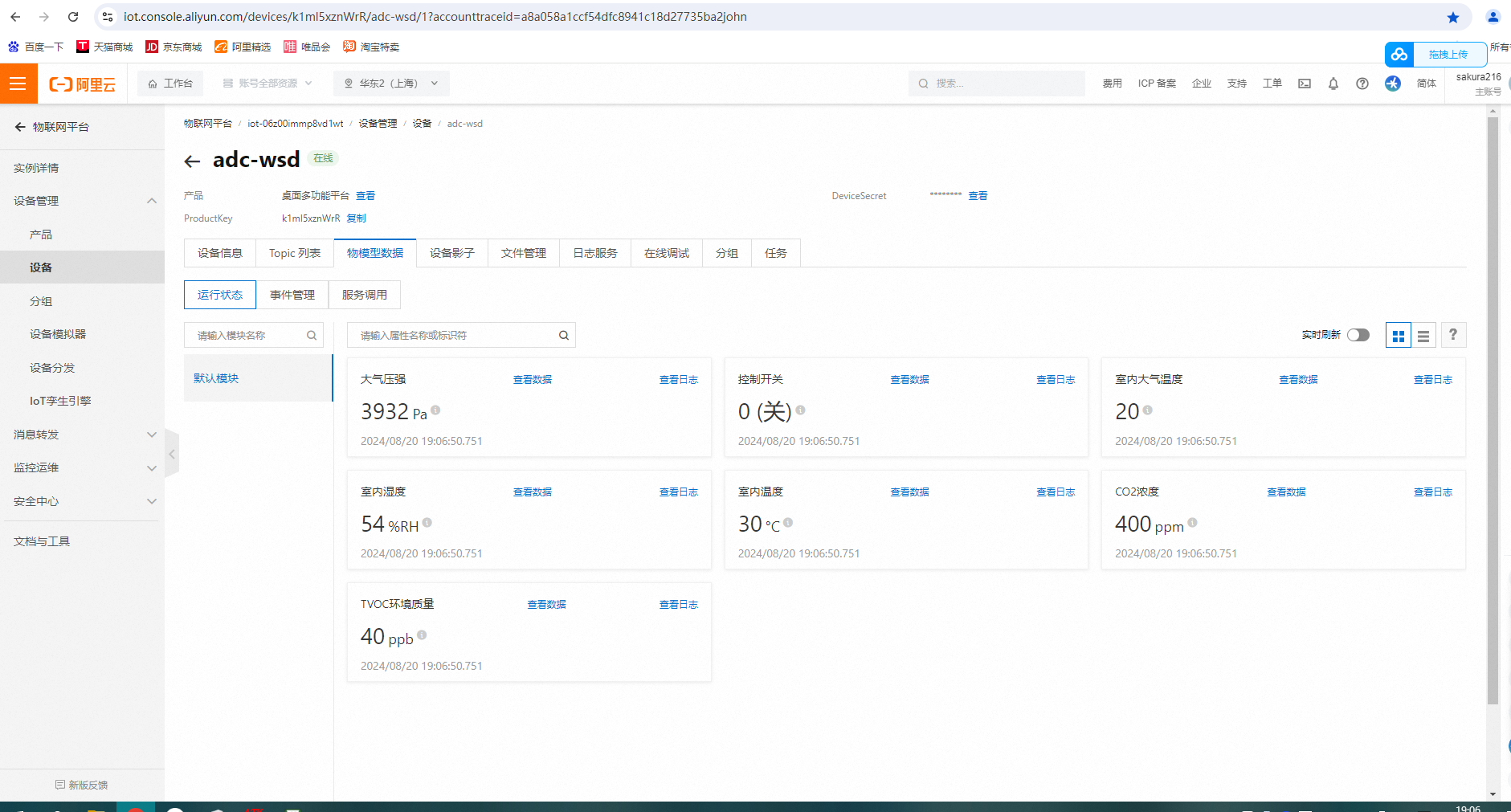The width and height of the screenshot is (1511, 812).
Task: Open the 在线调试 tab
Action: tap(667, 253)
